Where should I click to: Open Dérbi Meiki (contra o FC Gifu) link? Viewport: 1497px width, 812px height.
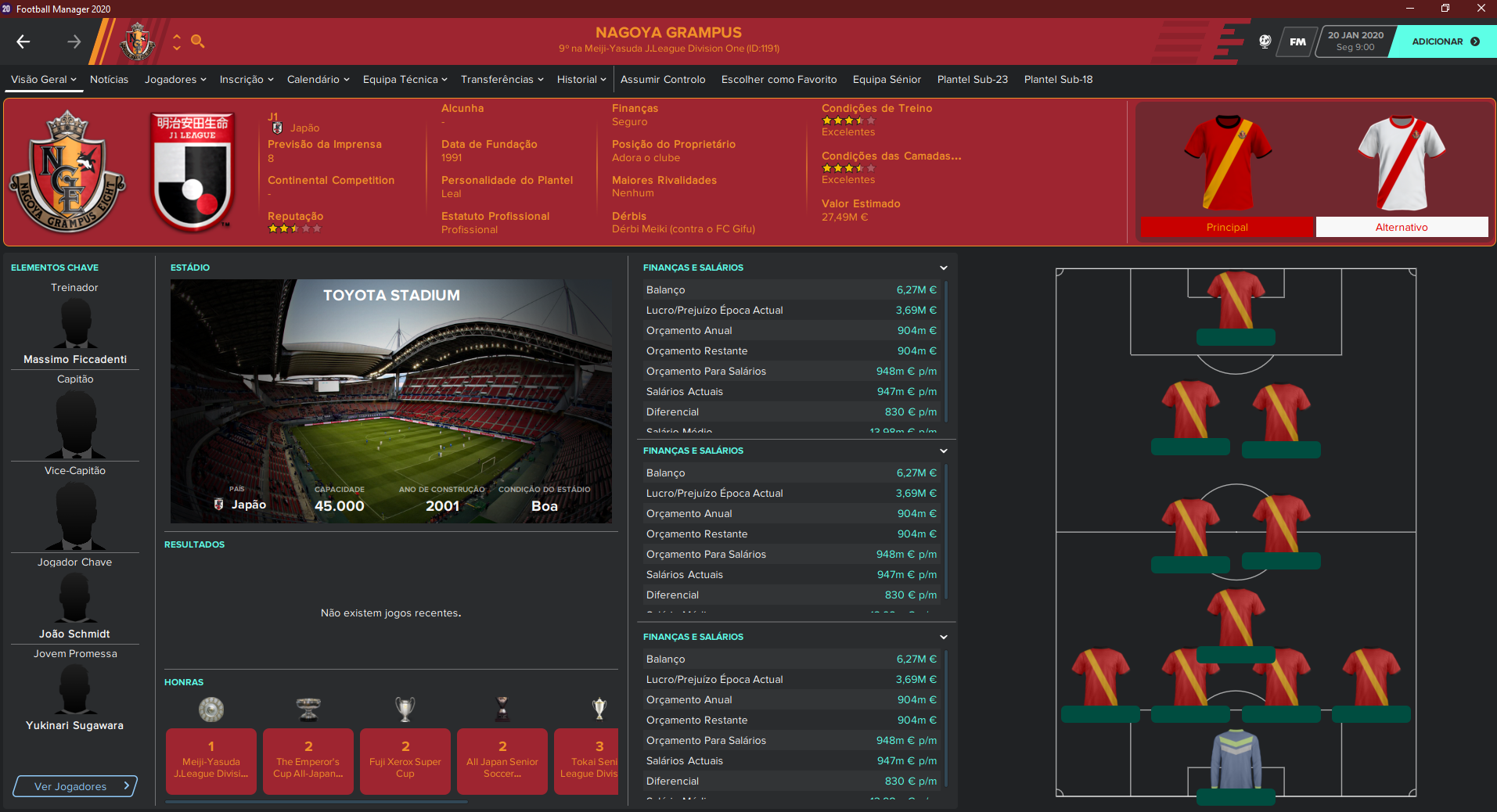pos(683,229)
